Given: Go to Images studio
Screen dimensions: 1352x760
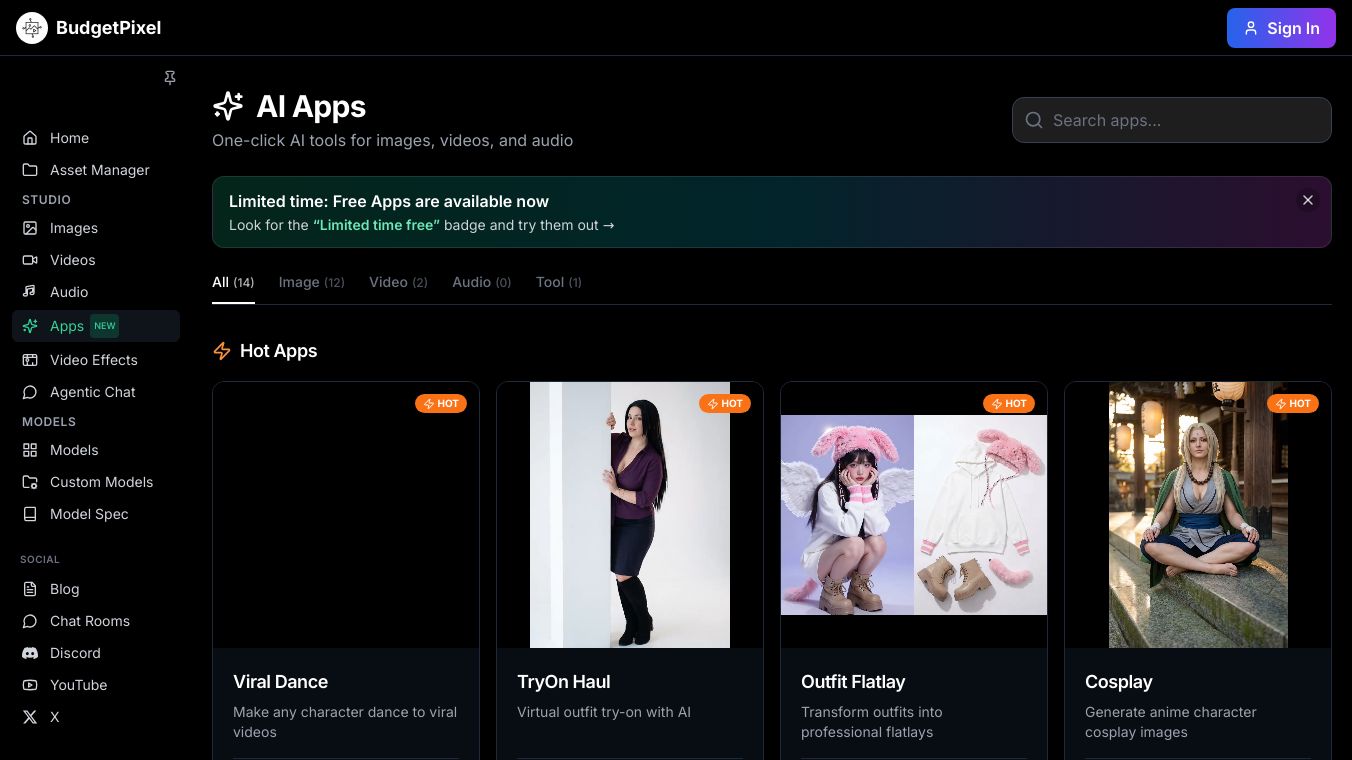Looking at the screenshot, I should click(x=73, y=228).
